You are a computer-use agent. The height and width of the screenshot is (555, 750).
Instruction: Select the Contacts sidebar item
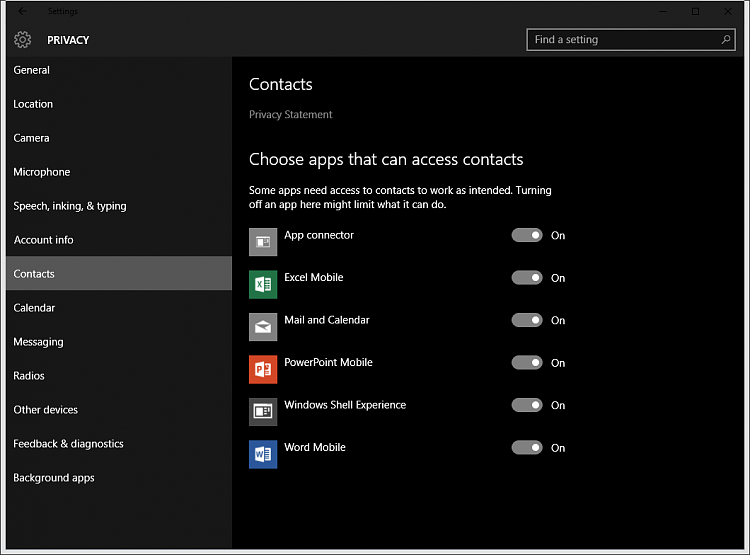coord(119,273)
